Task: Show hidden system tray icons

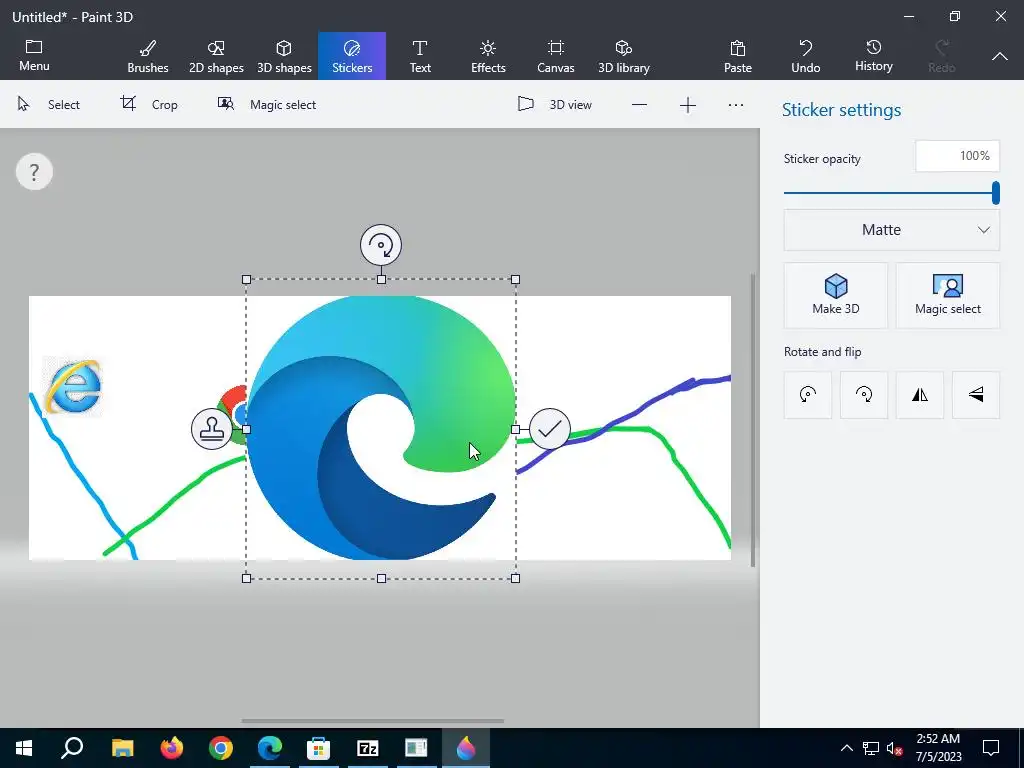Action: pos(846,748)
